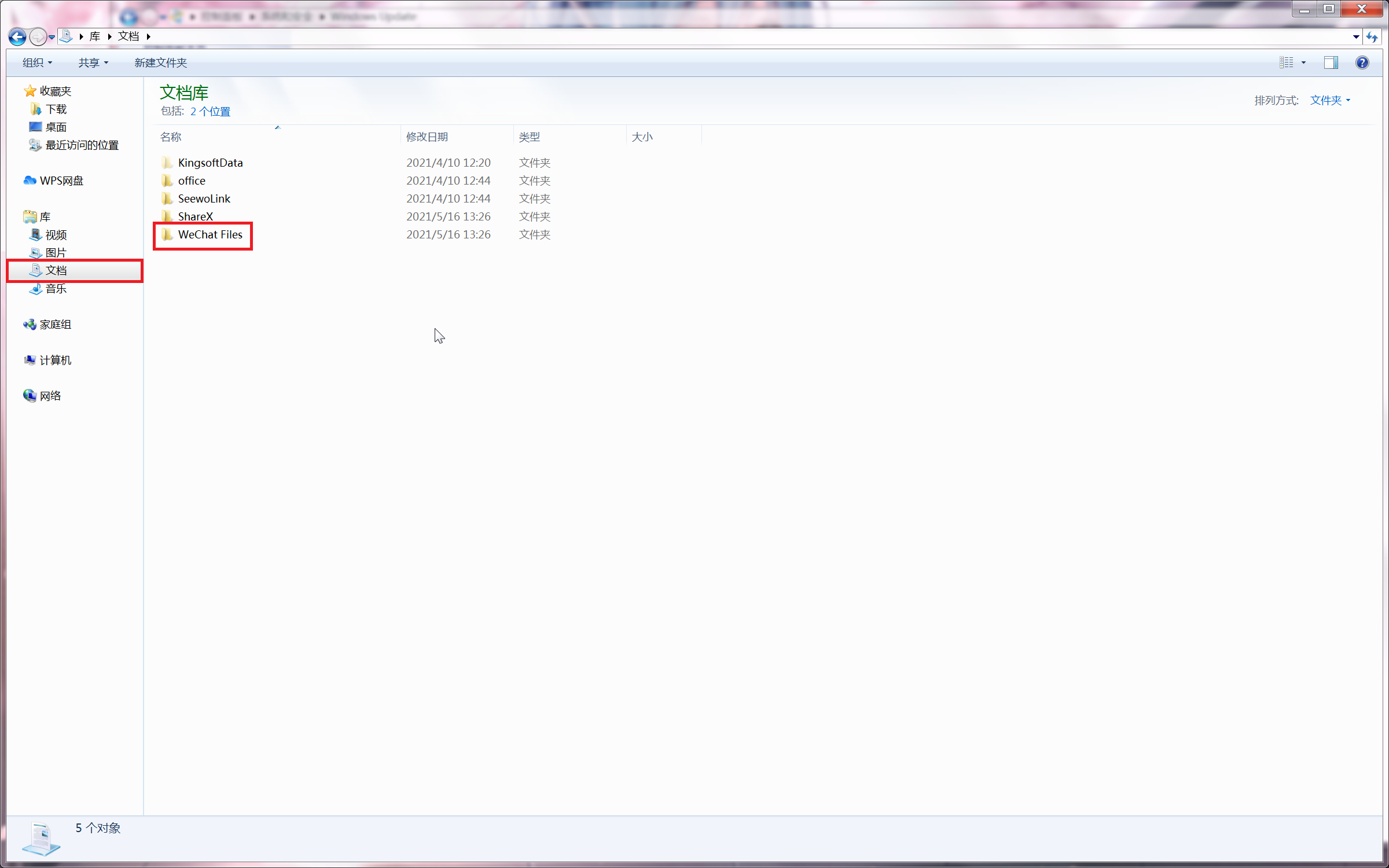The width and height of the screenshot is (1389, 868).
Task: Click the refresh icon beside address bar
Action: (1372, 37)
